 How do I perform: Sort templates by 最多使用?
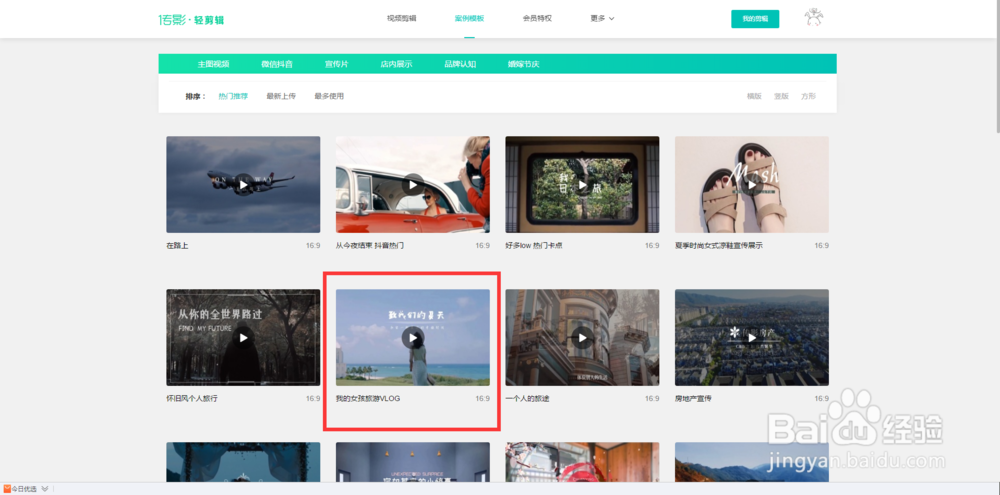[329, 96]
